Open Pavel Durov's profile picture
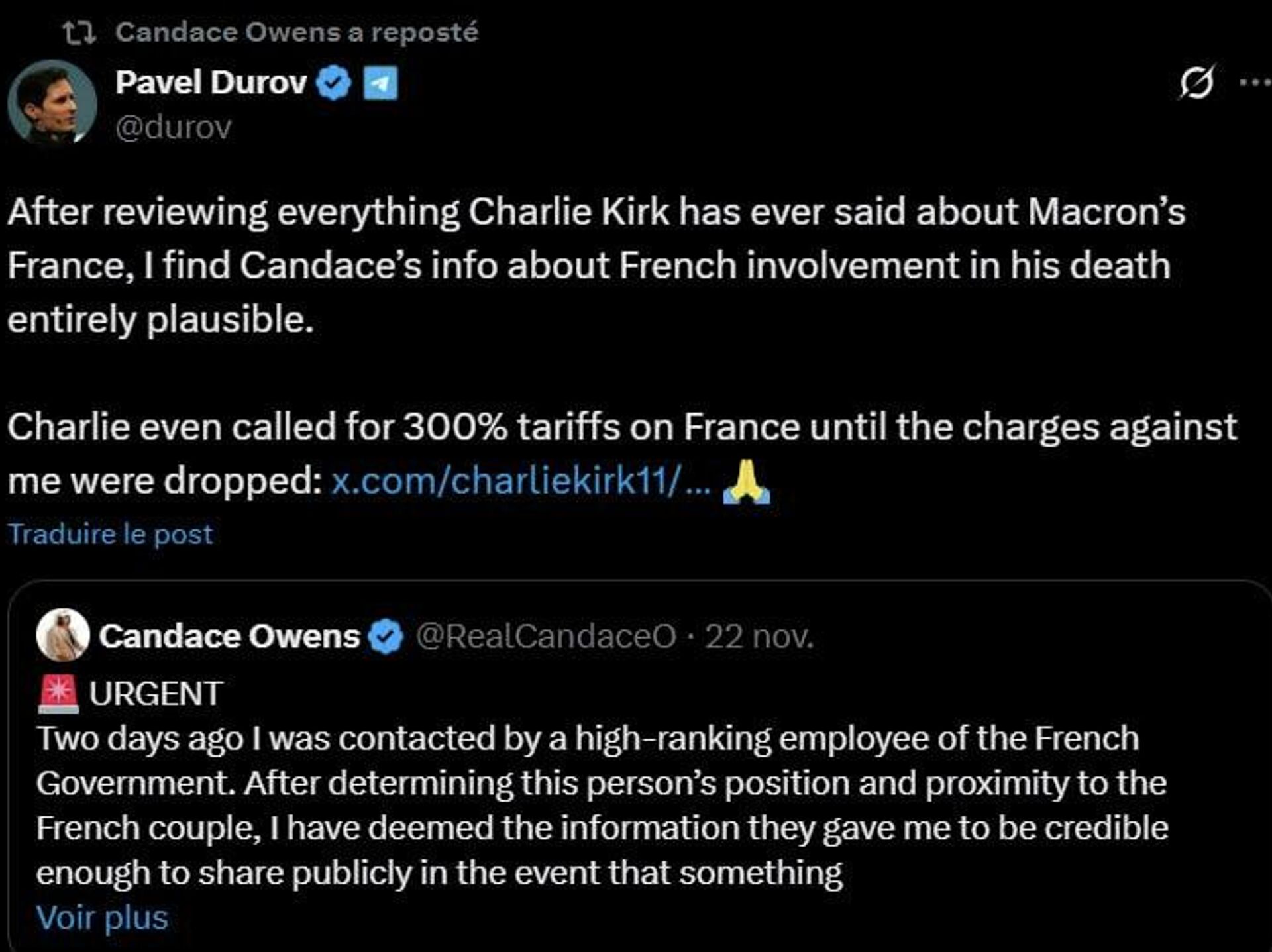The width and height of the screenshot is (1272, 952). click(x=52, y=103)
